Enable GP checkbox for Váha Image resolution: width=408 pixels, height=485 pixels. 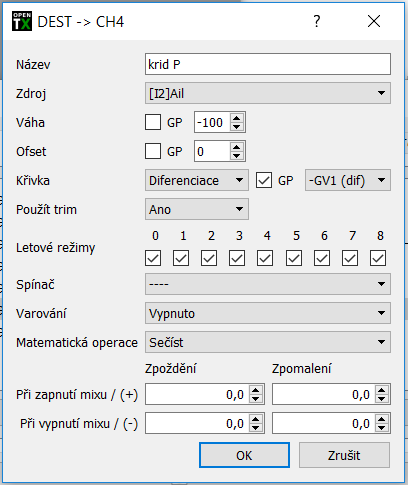[153, 122]
